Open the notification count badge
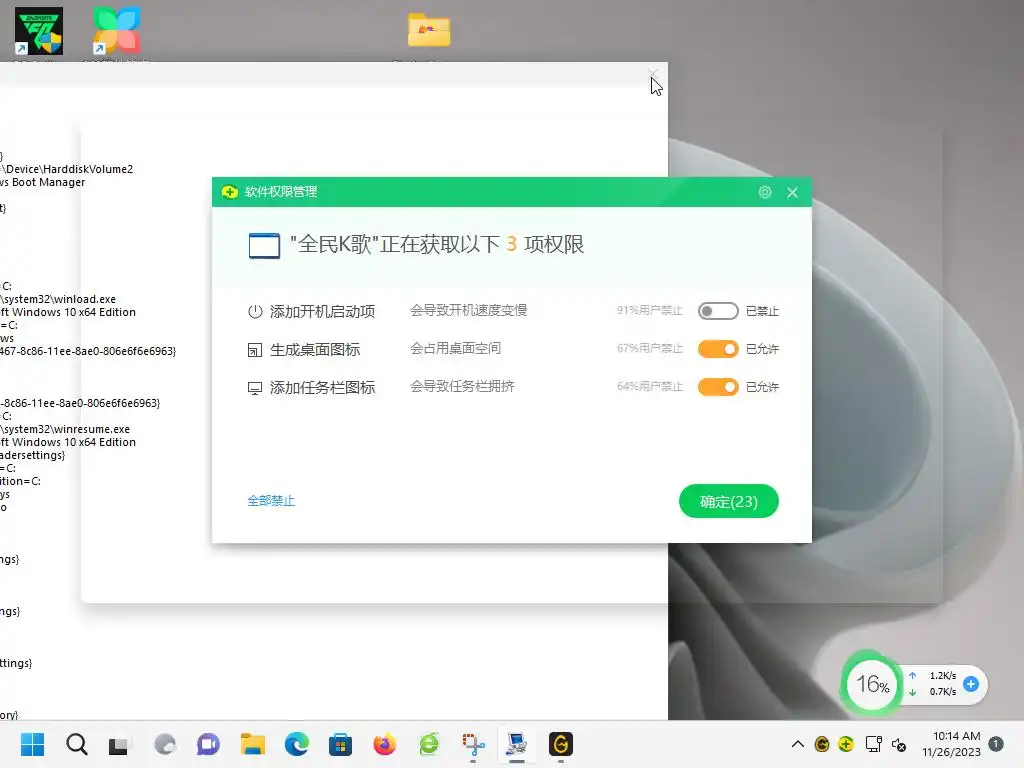Viewport: 1024px width, 768px height. point(996,744)
